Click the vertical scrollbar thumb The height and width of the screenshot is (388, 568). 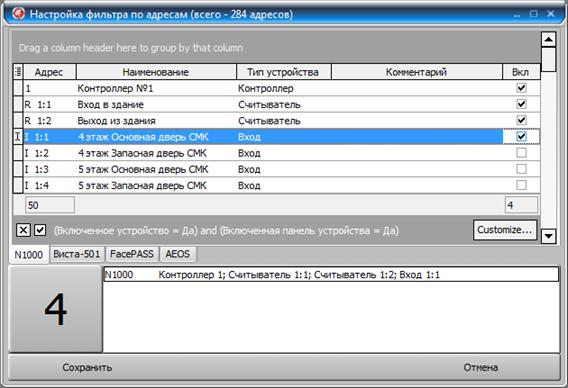tap(548, 59)
